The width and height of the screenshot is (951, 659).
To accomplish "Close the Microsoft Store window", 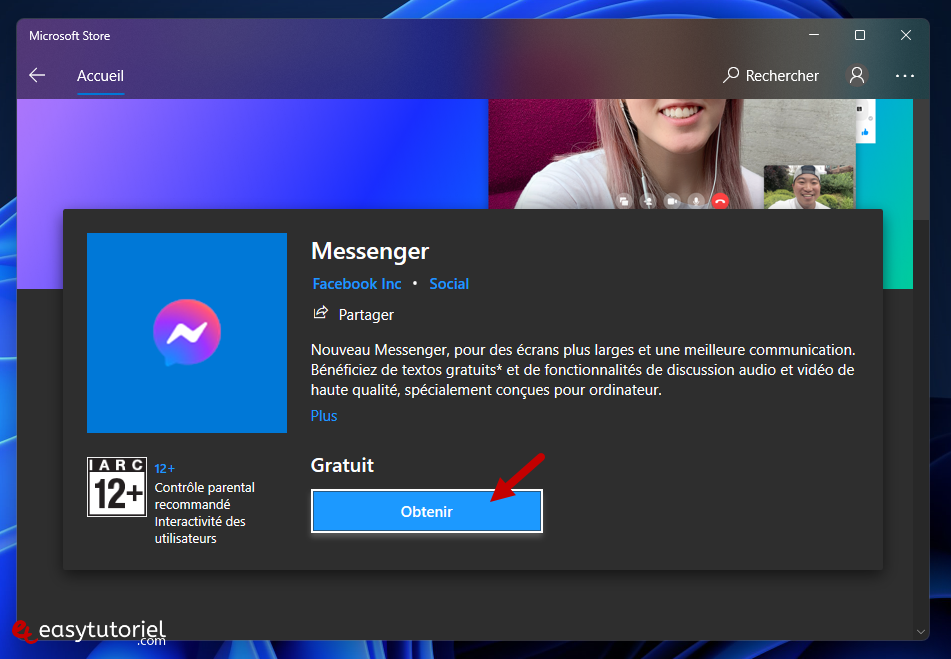I will [x=906, y=35].
